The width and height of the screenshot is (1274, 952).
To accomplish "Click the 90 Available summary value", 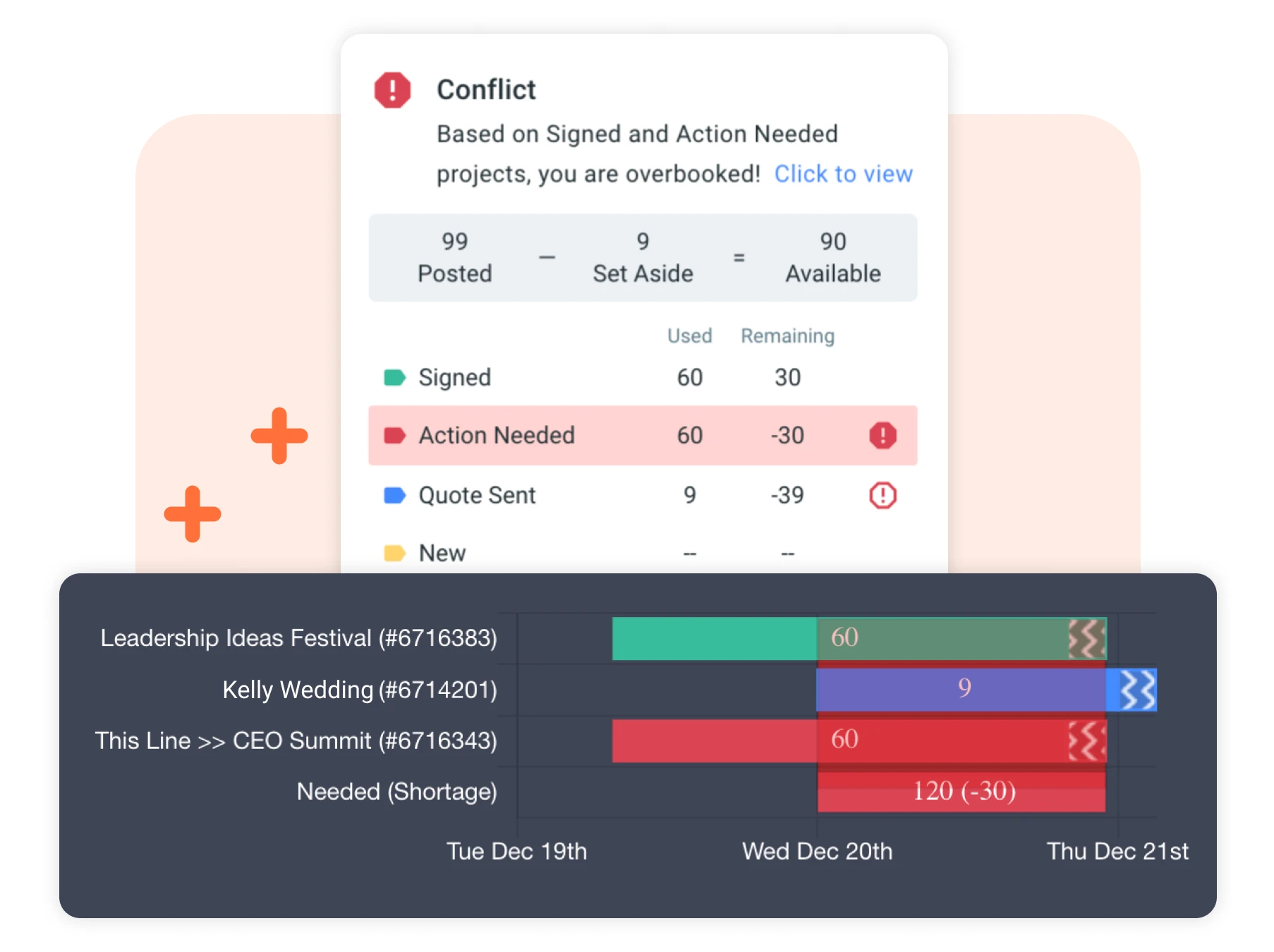I will (833, 258).
